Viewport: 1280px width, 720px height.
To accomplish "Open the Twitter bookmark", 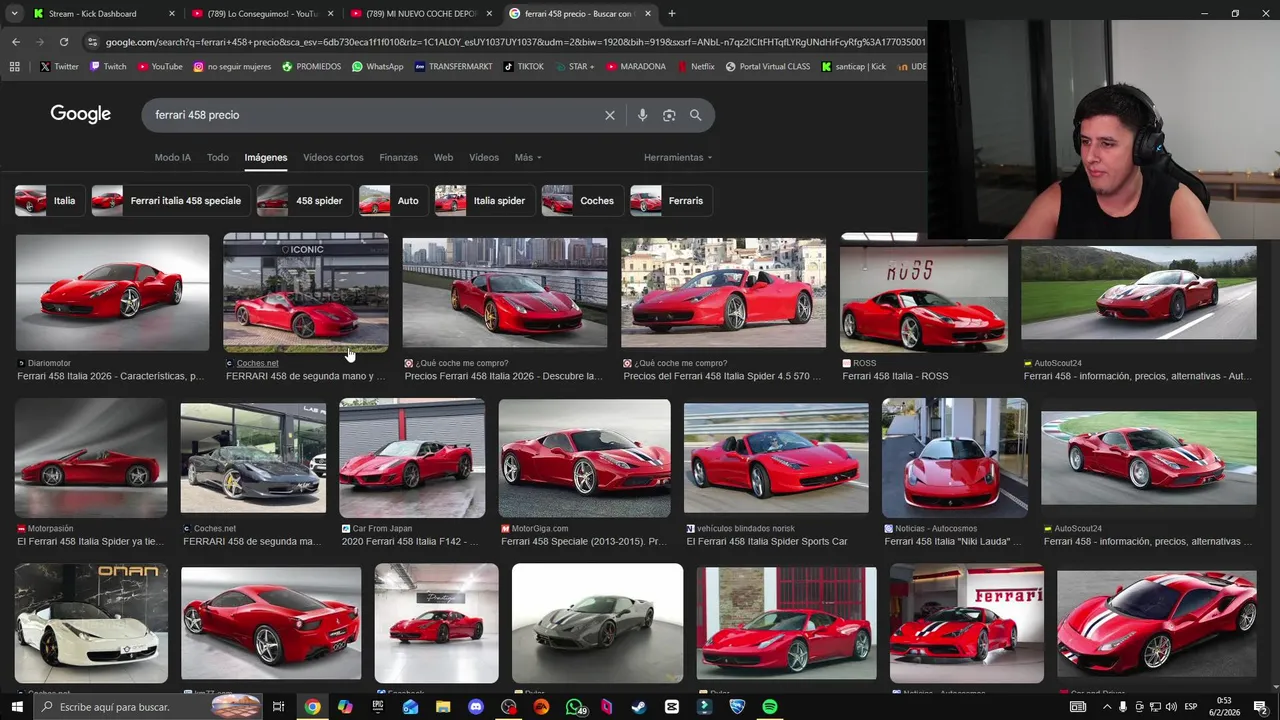I will coord(59,67).
